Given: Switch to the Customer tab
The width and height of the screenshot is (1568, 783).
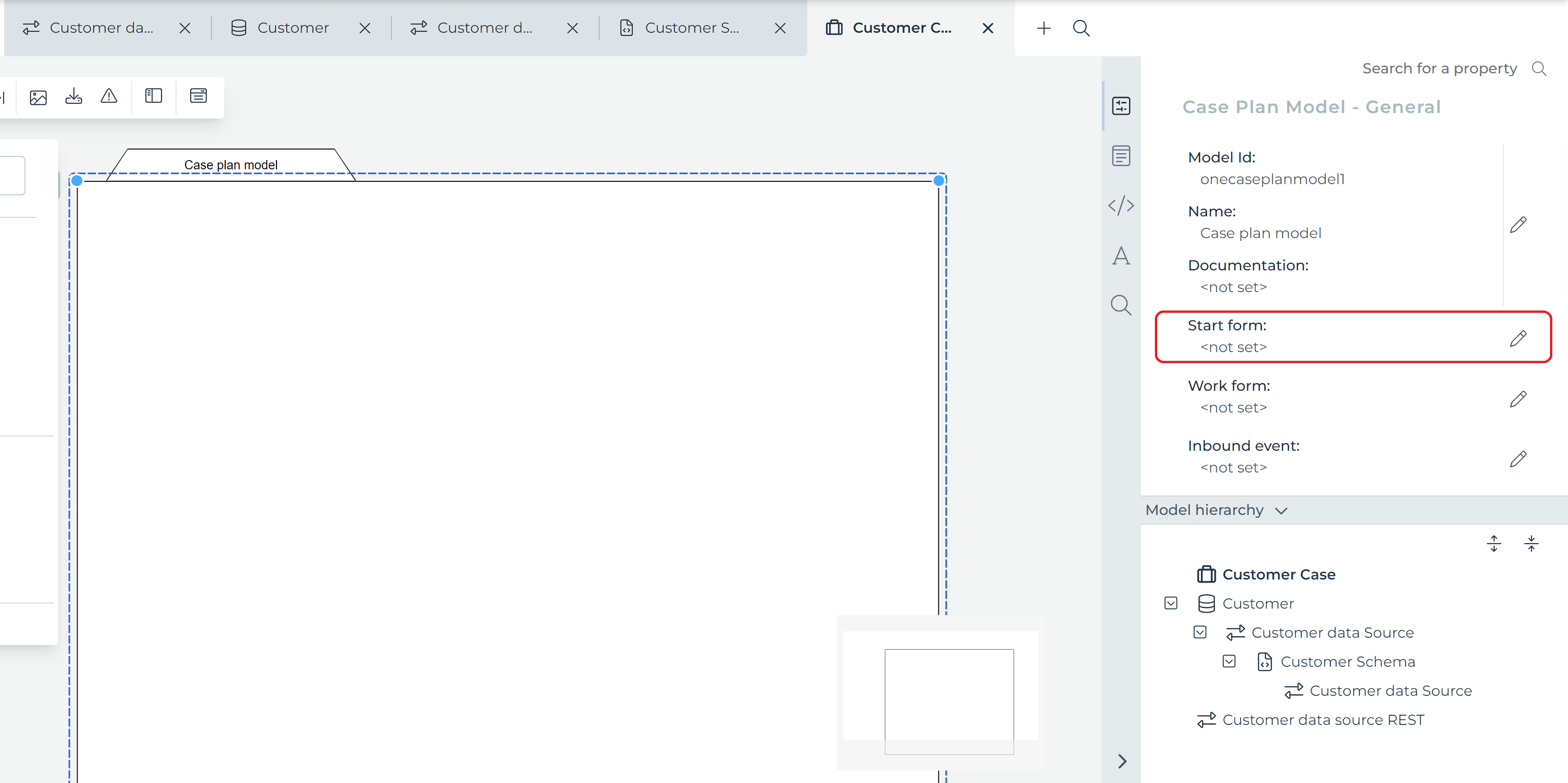Looking at the screenshot, I should tap(293, 27).
